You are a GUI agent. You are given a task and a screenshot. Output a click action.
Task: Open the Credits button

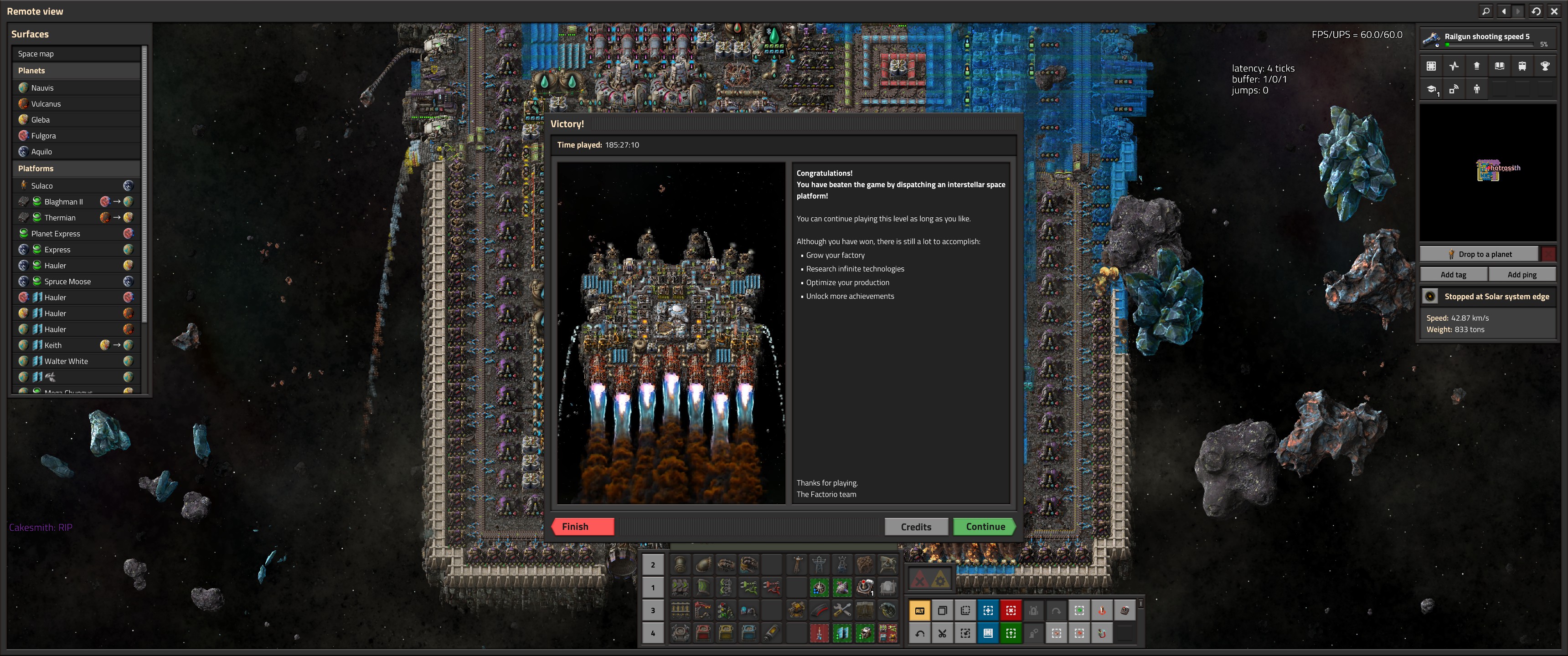tap(915, 526)
